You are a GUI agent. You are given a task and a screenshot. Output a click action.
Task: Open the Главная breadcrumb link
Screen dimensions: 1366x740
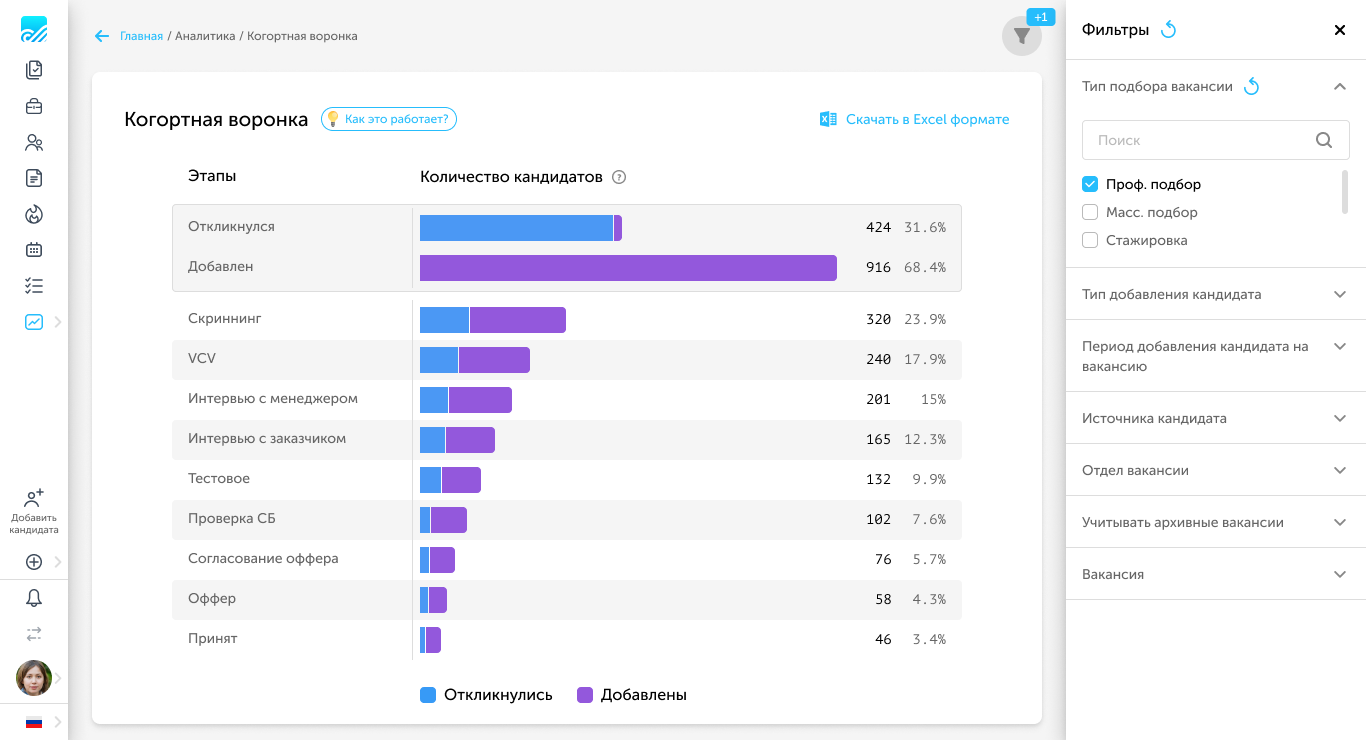click(x=141, y=36)
